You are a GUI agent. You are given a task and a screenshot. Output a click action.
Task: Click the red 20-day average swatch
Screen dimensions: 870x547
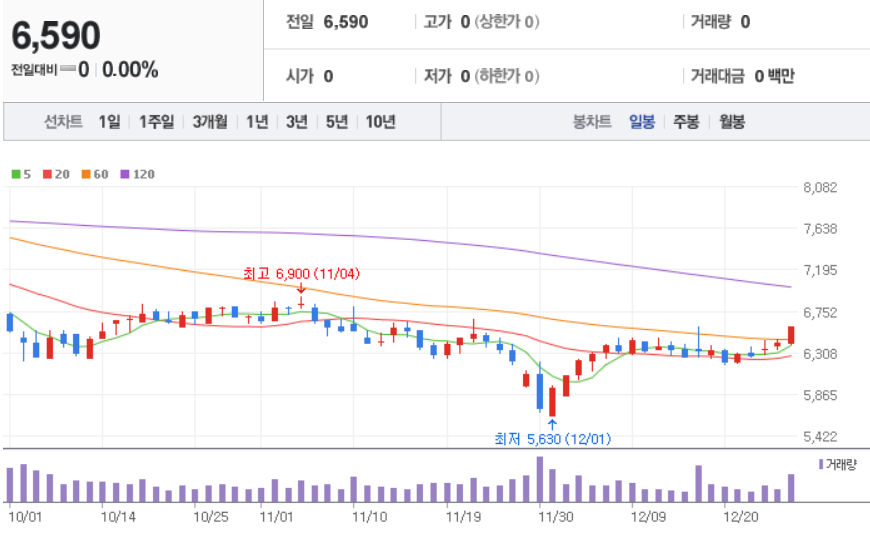(x=47, y=174)
